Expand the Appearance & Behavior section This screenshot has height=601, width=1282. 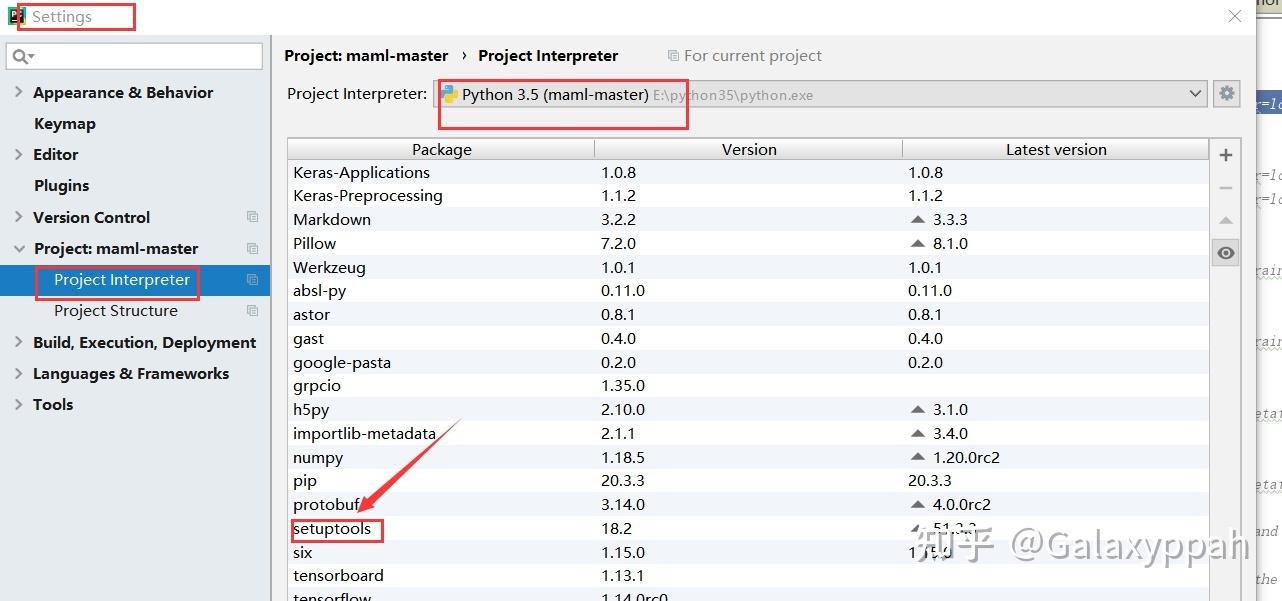[x=19, y=92]
